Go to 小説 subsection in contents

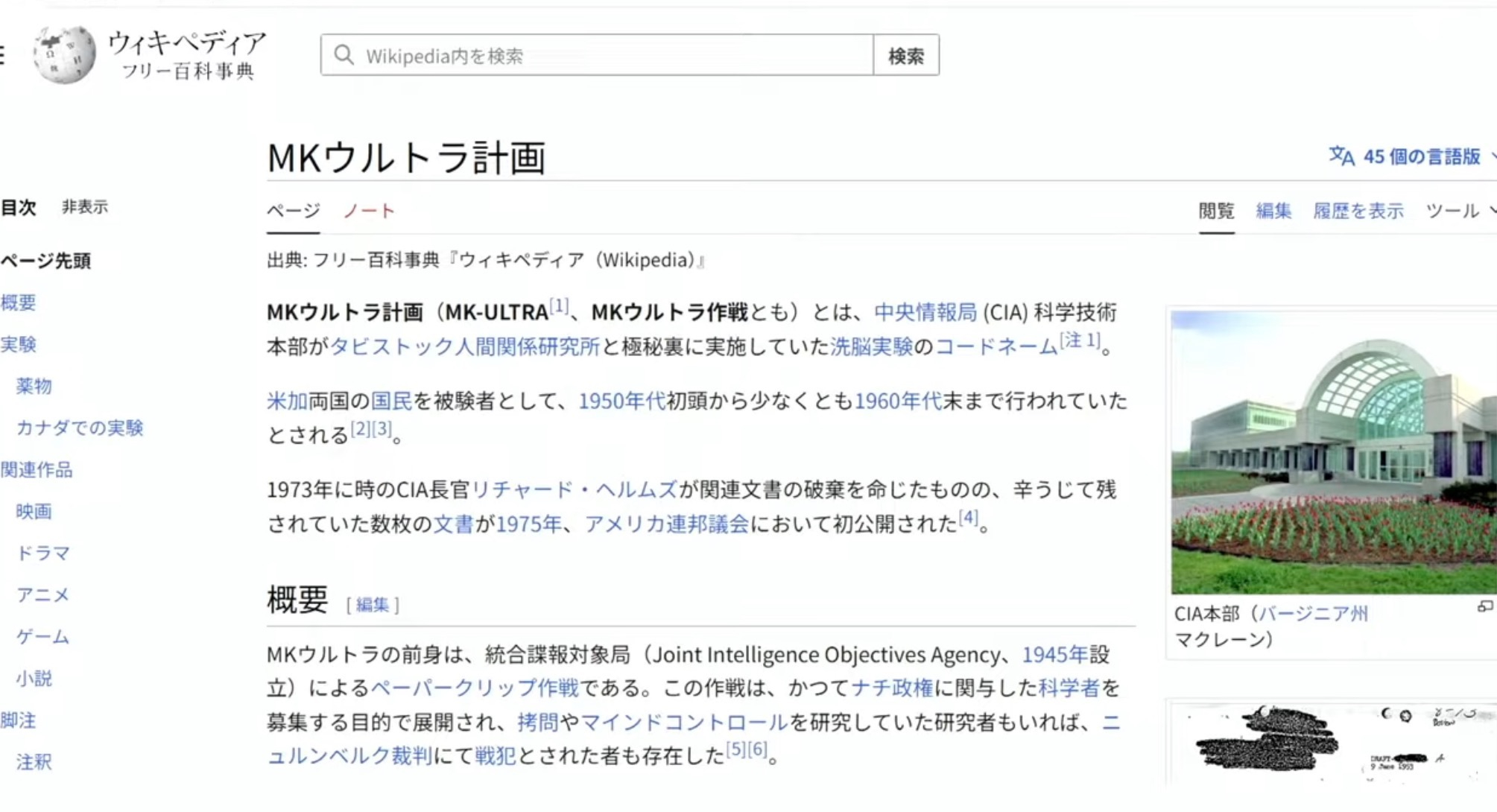(34, 678)
